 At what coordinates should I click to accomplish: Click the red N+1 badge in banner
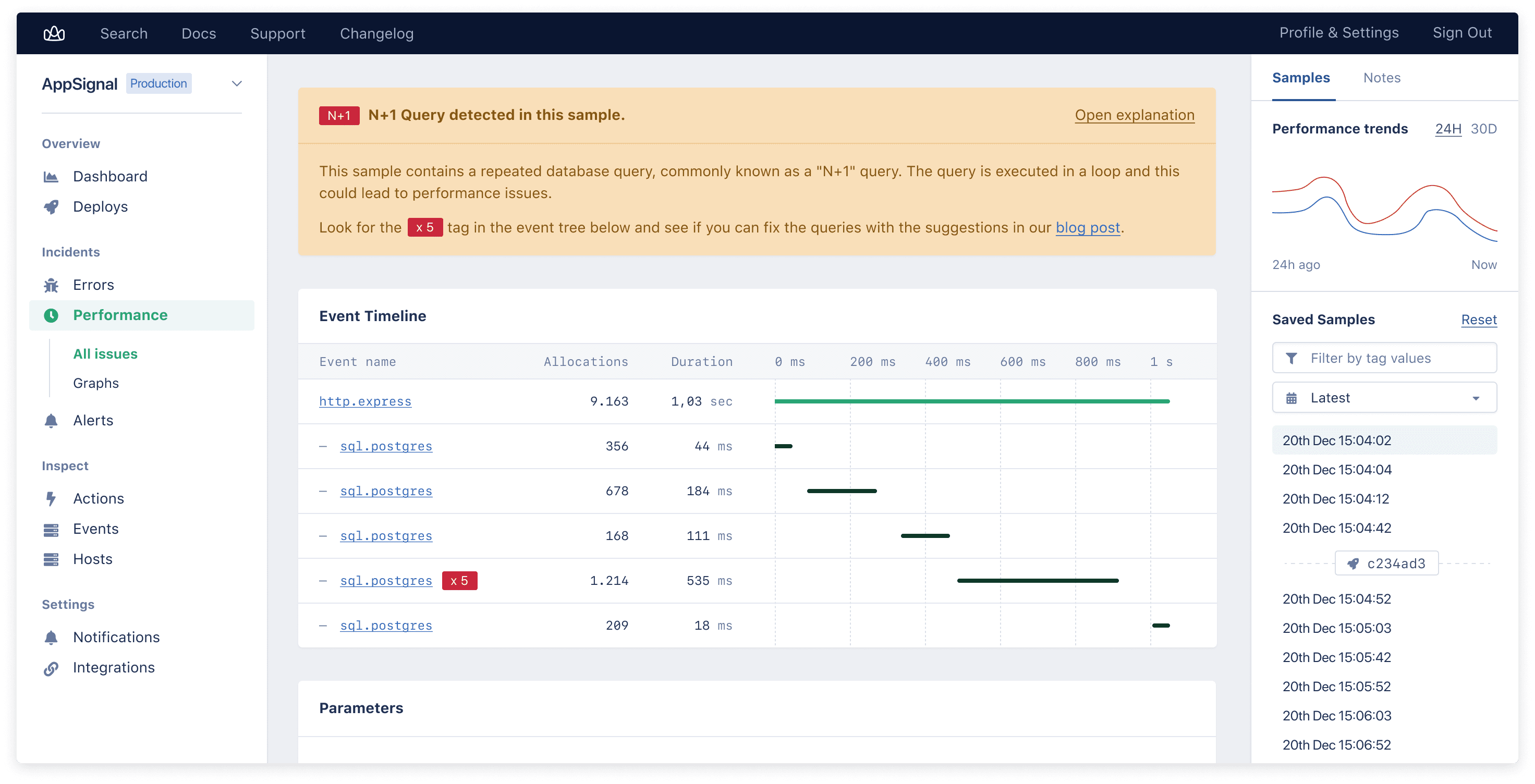(x=339, y=116)
